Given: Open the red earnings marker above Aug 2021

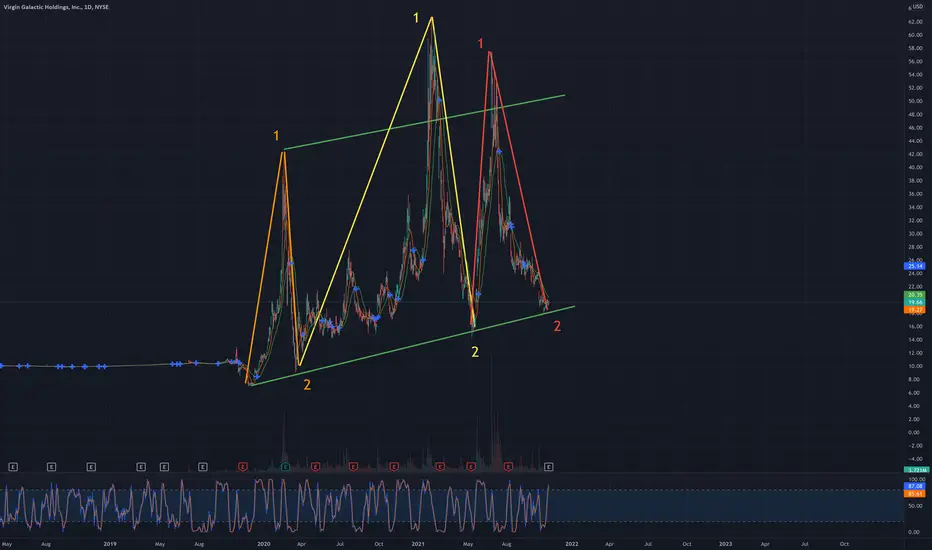Looking at the screenshot, I should (x=508, y=467).
